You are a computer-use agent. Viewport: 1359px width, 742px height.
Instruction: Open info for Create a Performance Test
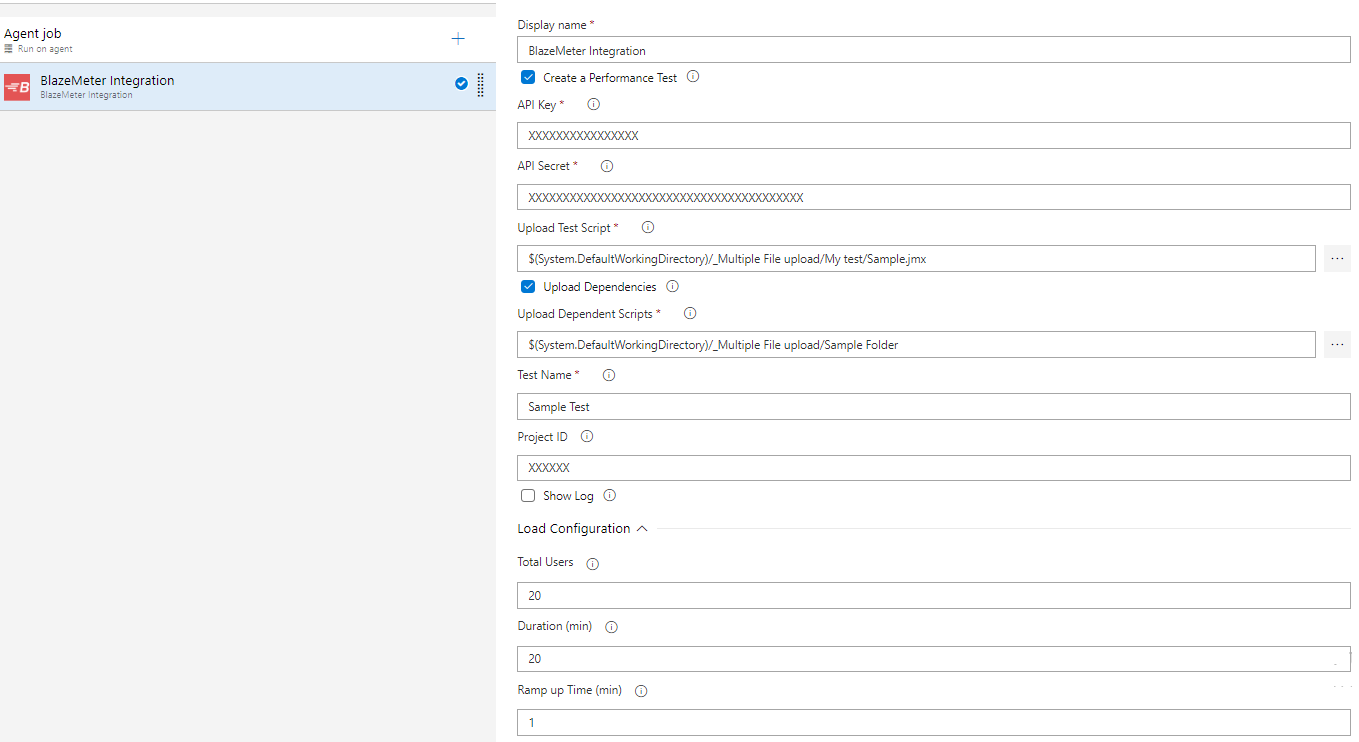tap(693, 76)
